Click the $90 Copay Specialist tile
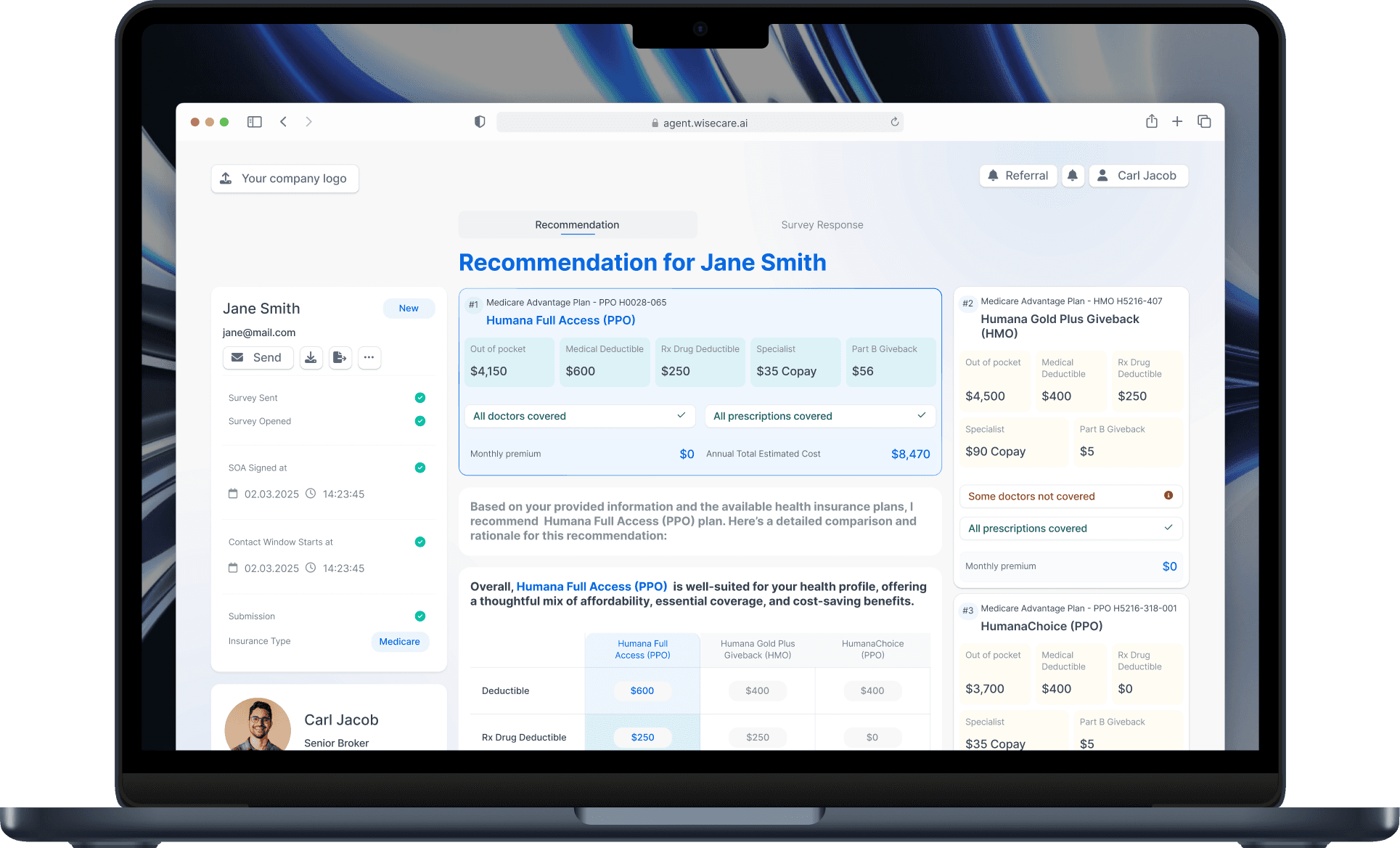This screenshot has height=848, width=1400. (x=1013, y=442)
